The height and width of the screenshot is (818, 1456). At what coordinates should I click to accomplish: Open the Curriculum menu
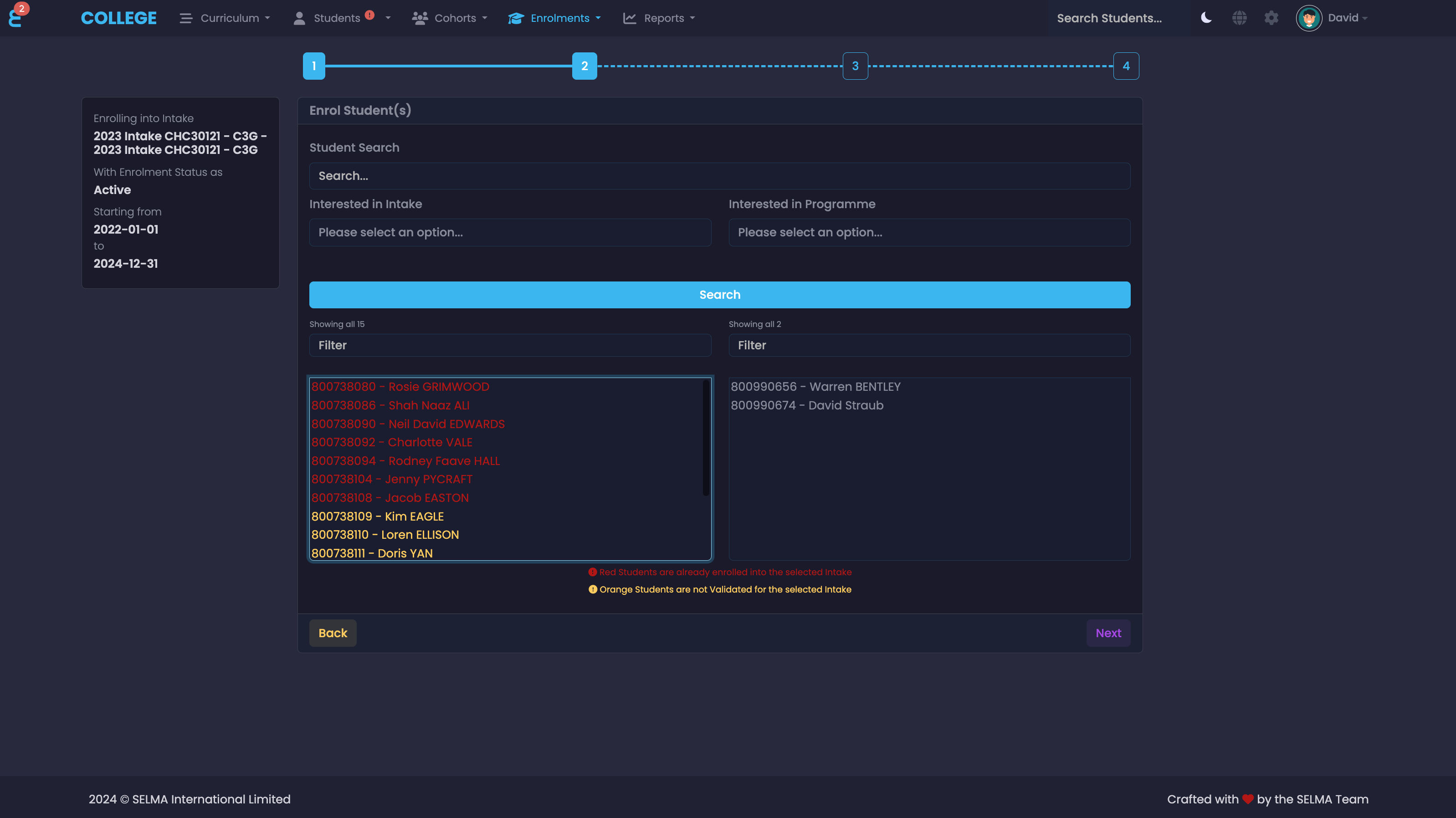[230, 18]
